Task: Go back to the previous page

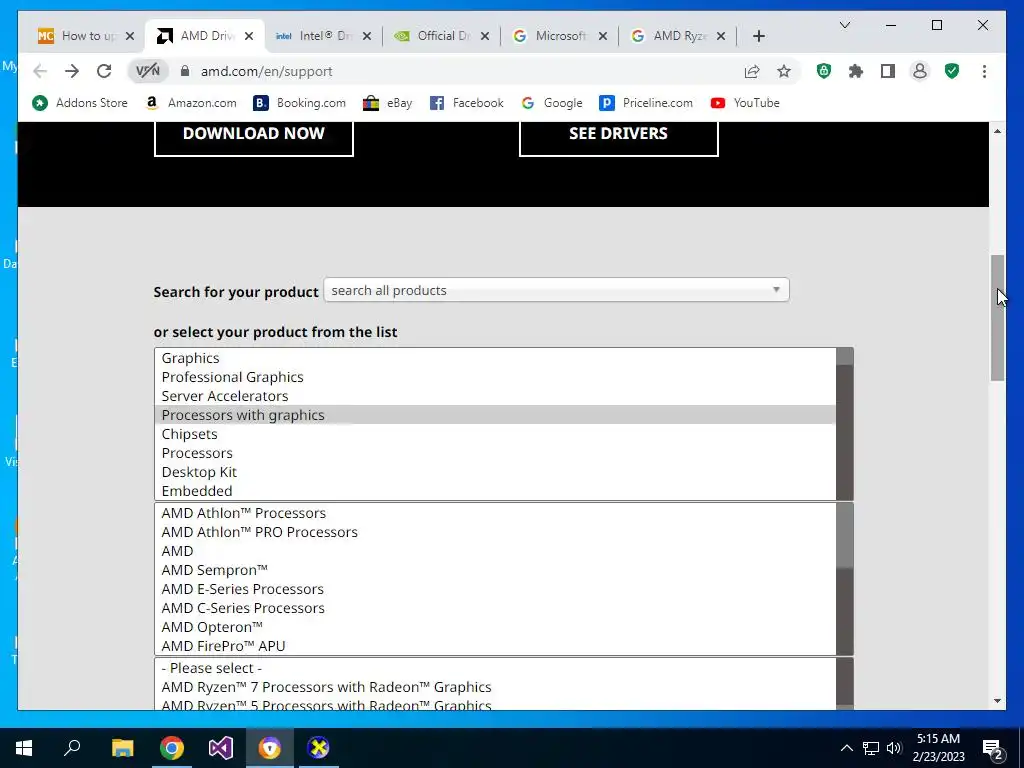Action: click(40, 71)
